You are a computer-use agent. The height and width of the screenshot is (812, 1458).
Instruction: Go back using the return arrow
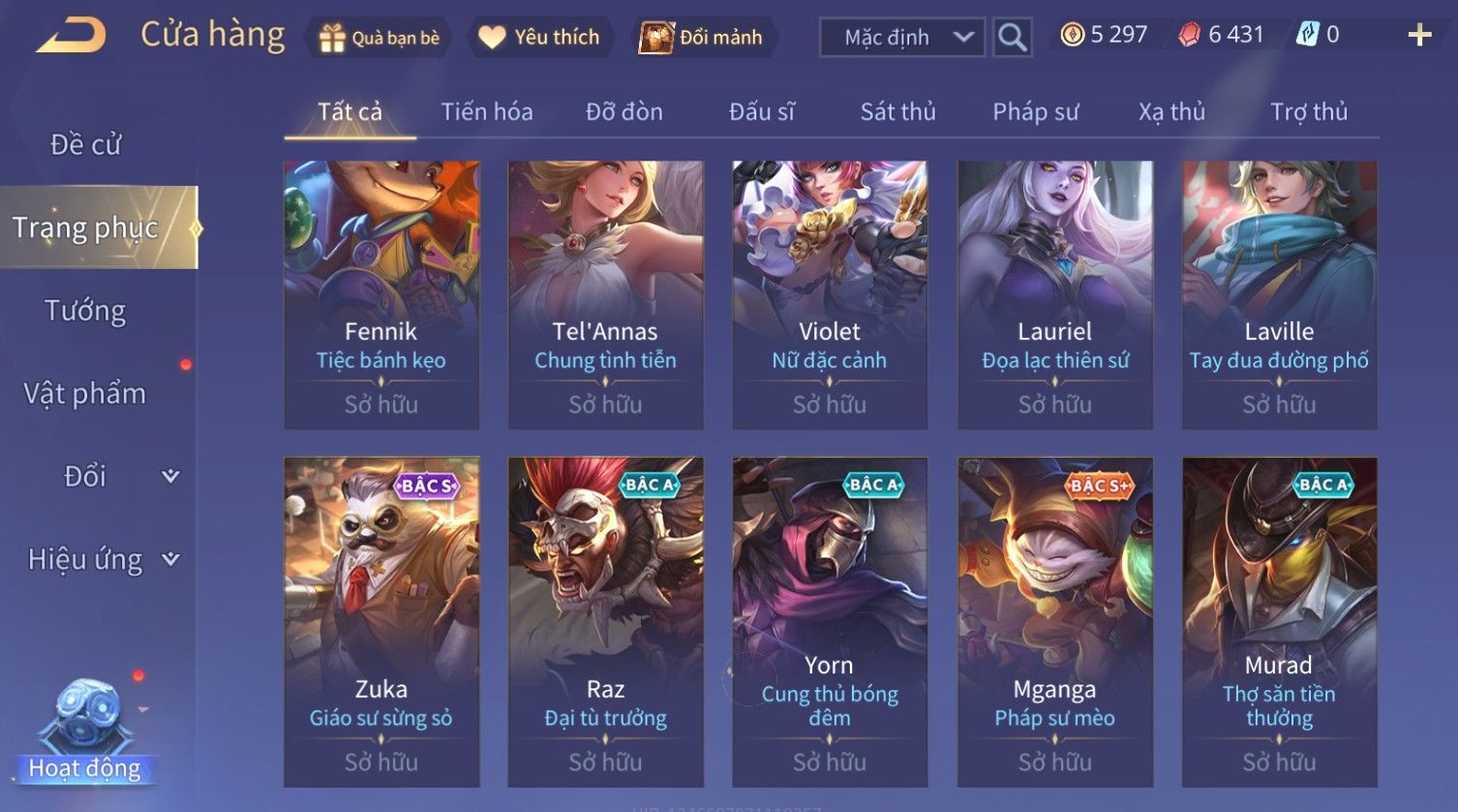point(71,37)
